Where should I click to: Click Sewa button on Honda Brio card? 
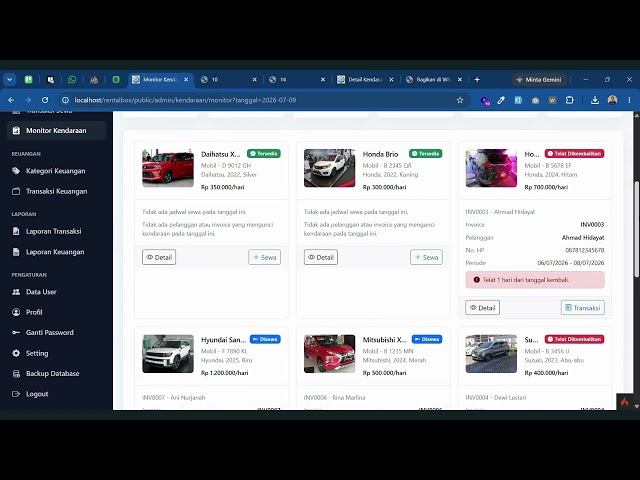coord(426,257)
